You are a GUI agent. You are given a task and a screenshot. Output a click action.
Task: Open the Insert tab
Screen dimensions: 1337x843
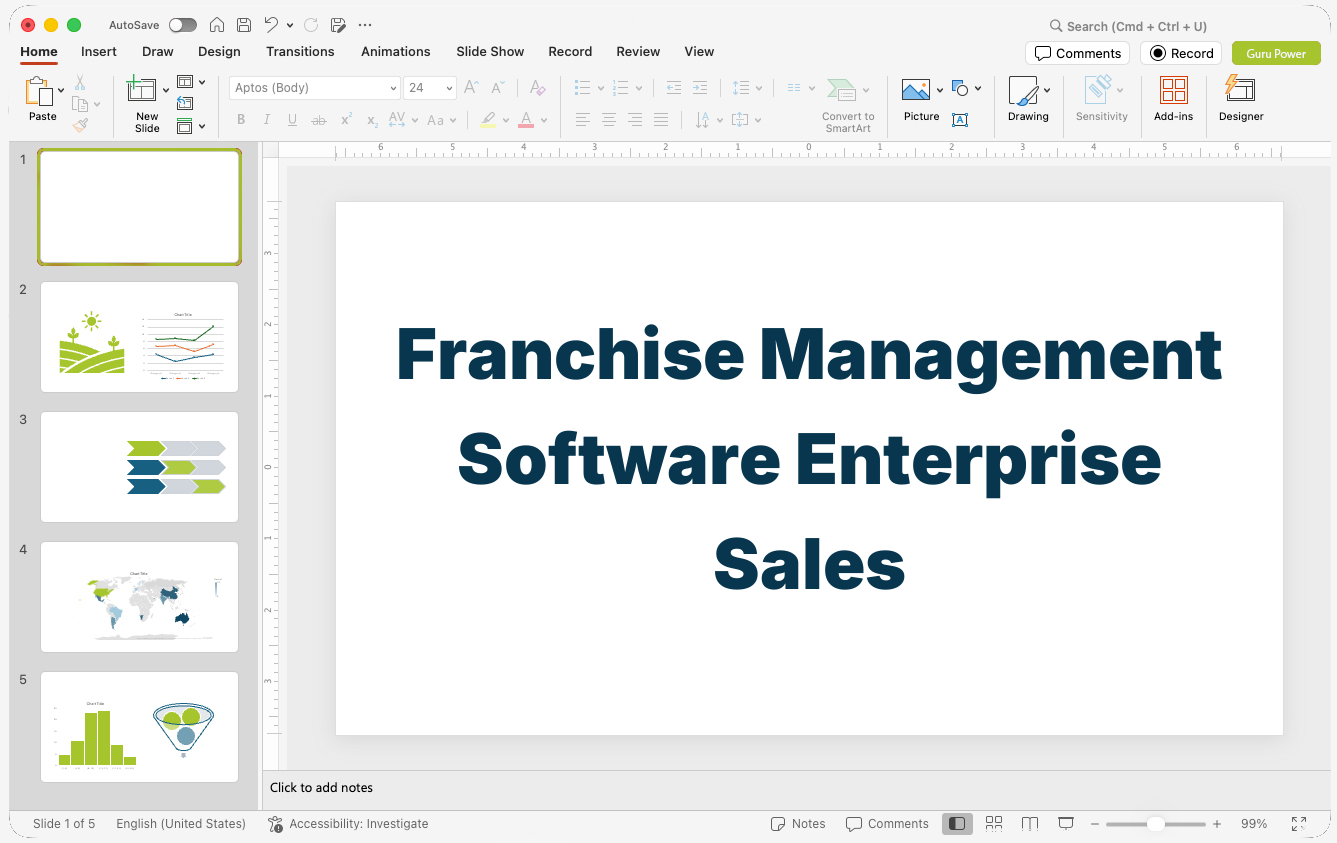pos(99,51)
